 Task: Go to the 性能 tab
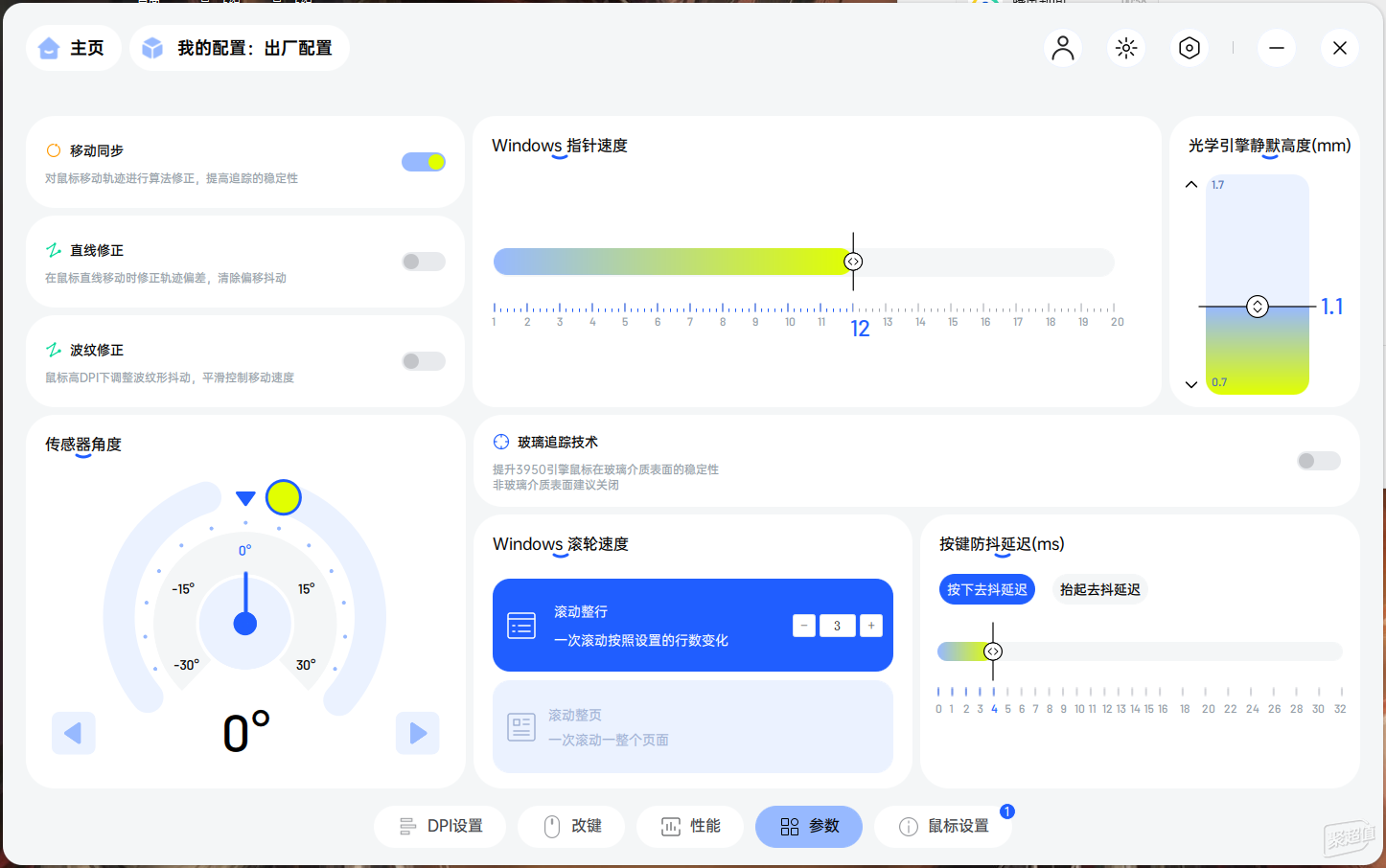(x=690, y=826)
